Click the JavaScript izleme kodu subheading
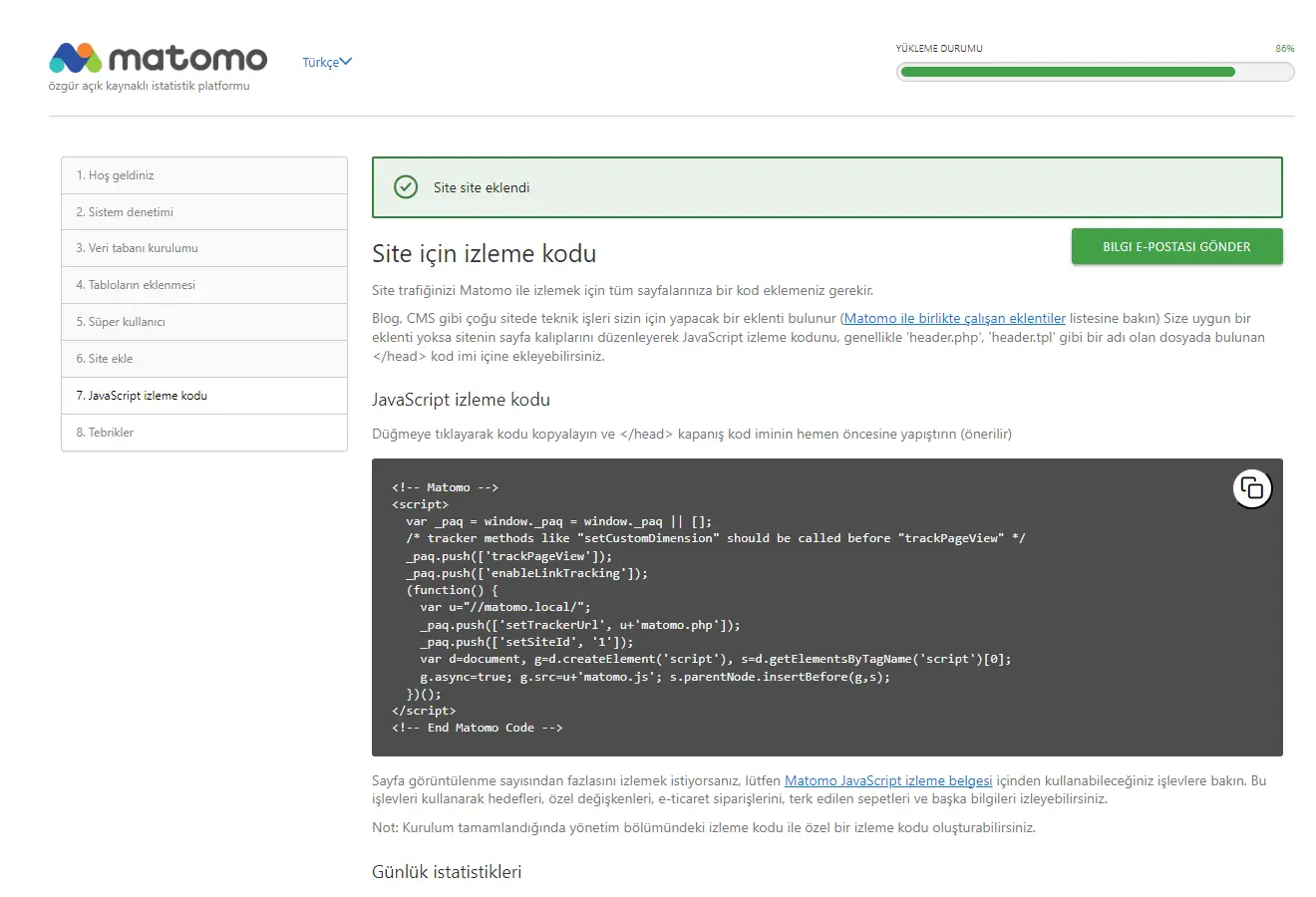Image resolution: width=1316 pixels, height=897 pixels. pyautogui.click(x=461, y=400)
